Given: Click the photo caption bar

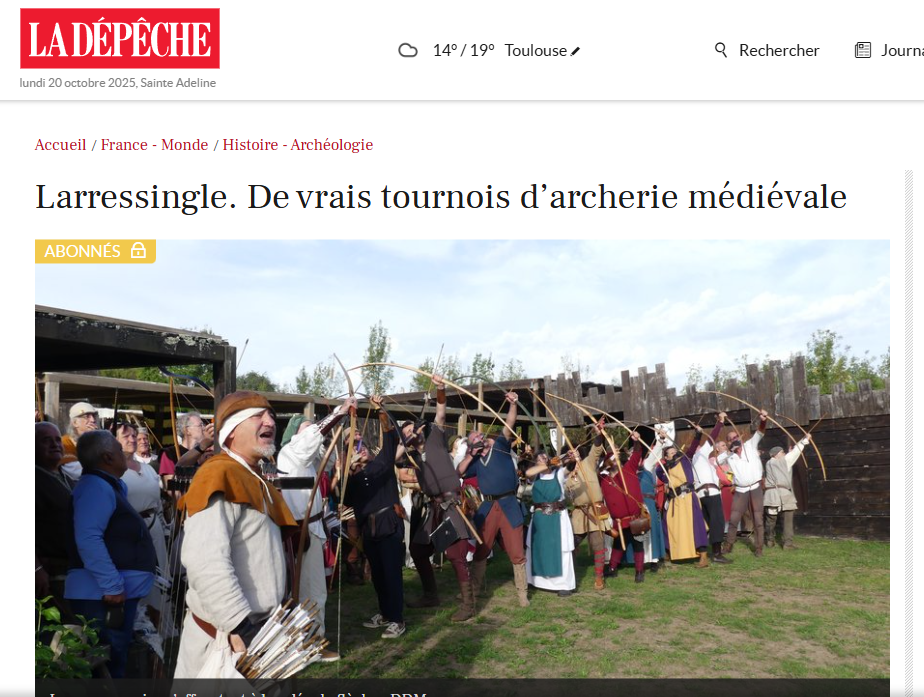Looking at the screenshot, I should 462,688.
